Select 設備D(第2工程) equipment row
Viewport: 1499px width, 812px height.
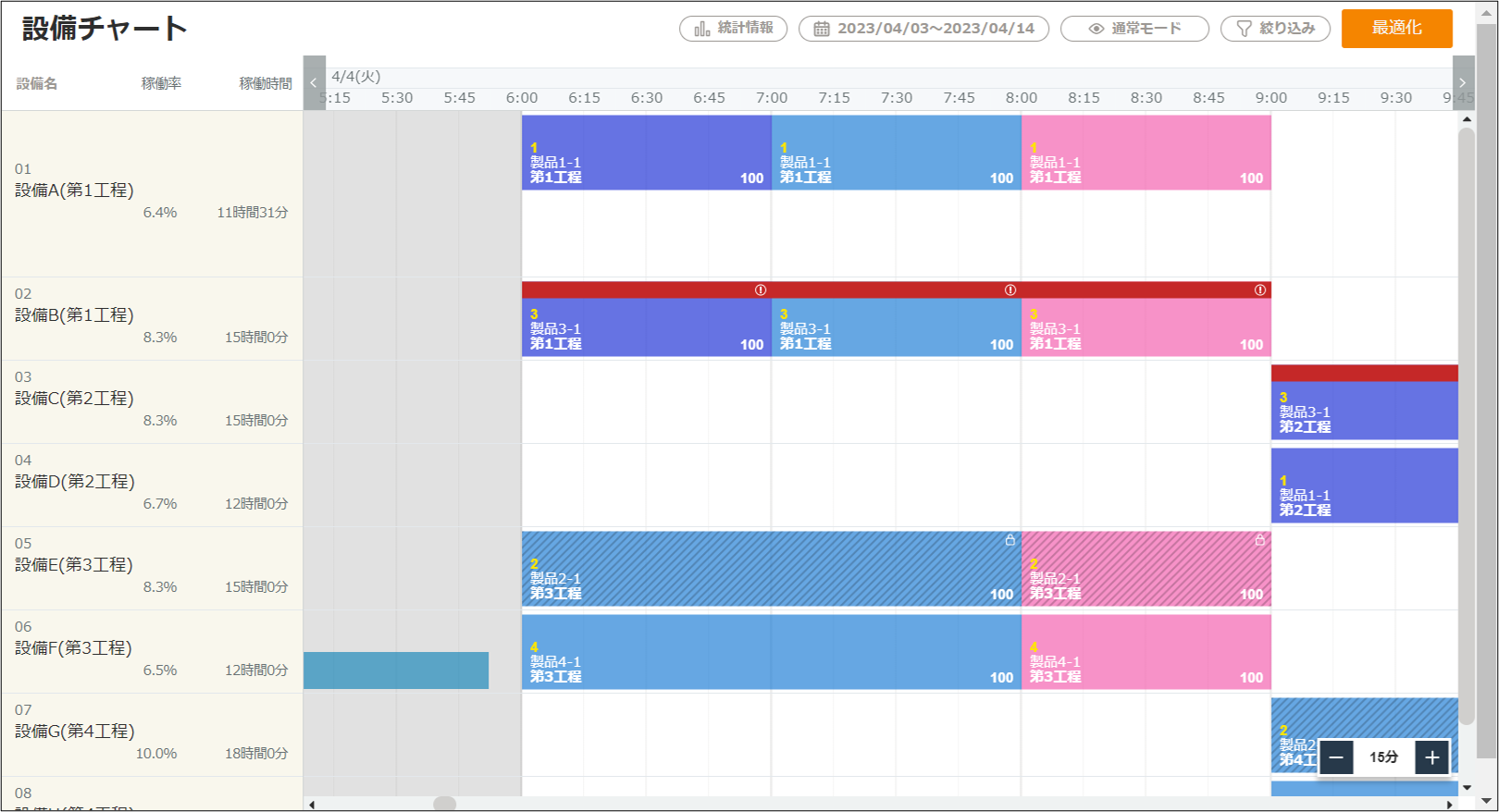152,486
